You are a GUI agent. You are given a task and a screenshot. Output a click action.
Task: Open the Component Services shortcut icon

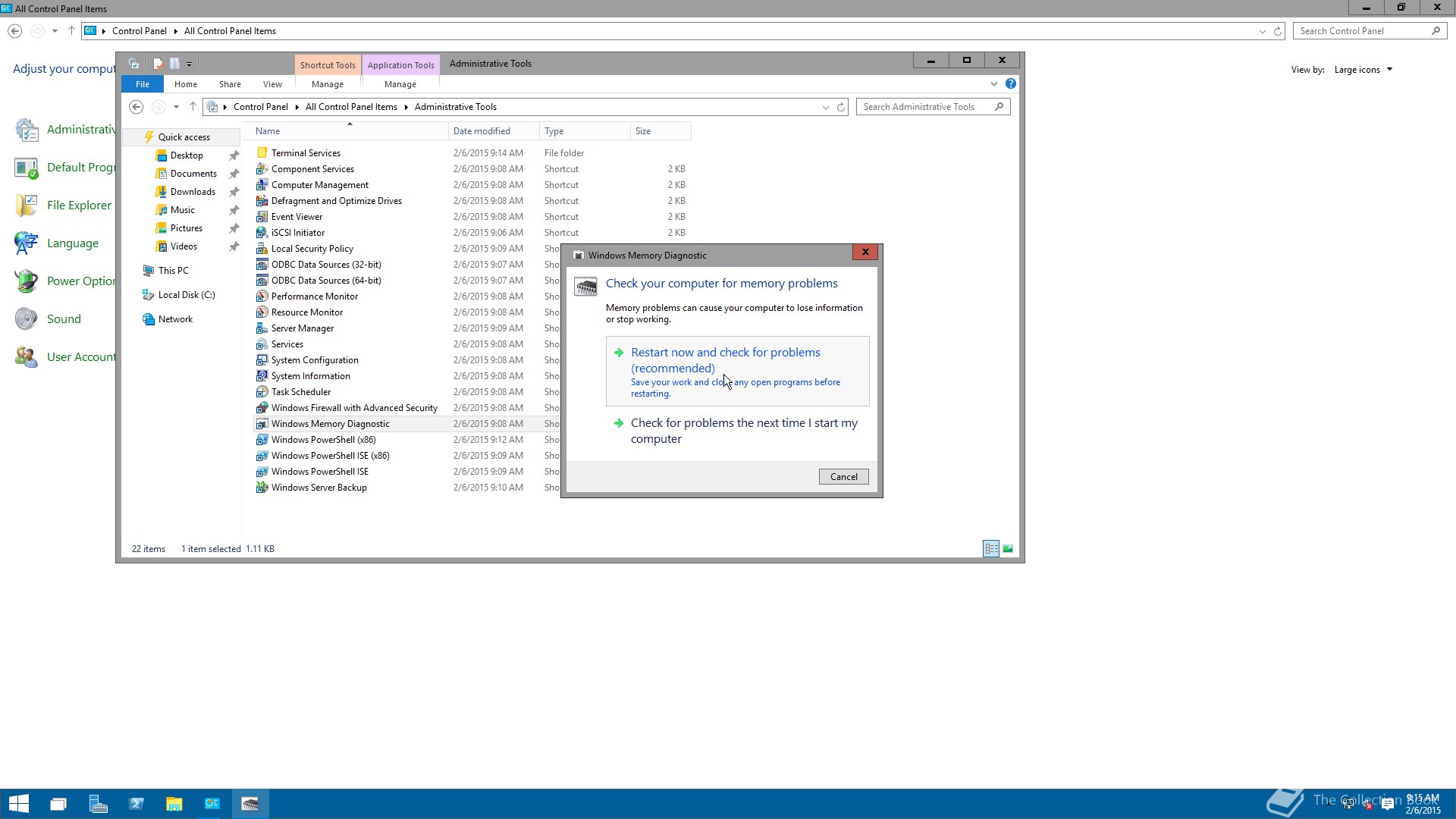point(262,169)
